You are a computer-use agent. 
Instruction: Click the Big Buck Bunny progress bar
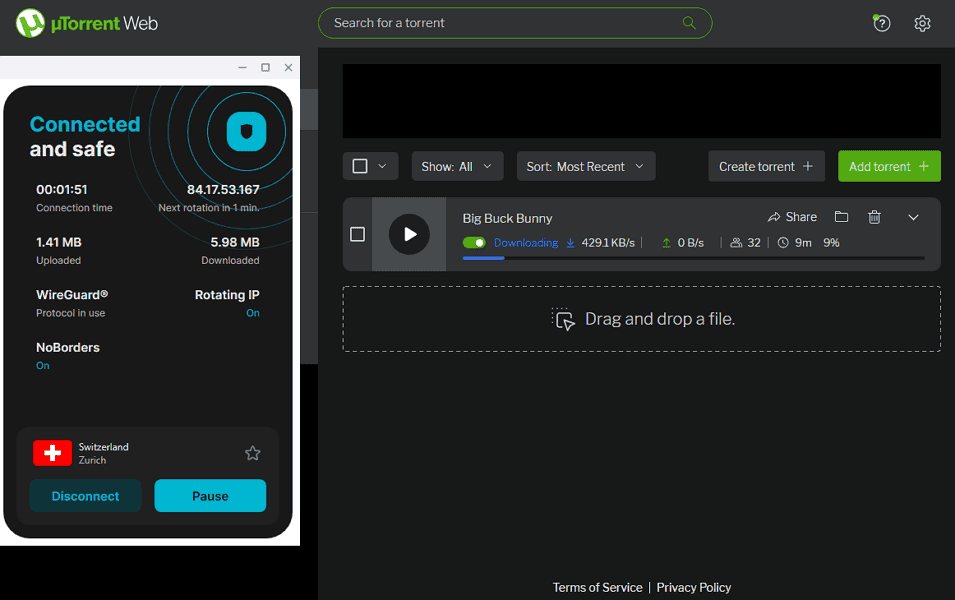click(x=693, y=258)
